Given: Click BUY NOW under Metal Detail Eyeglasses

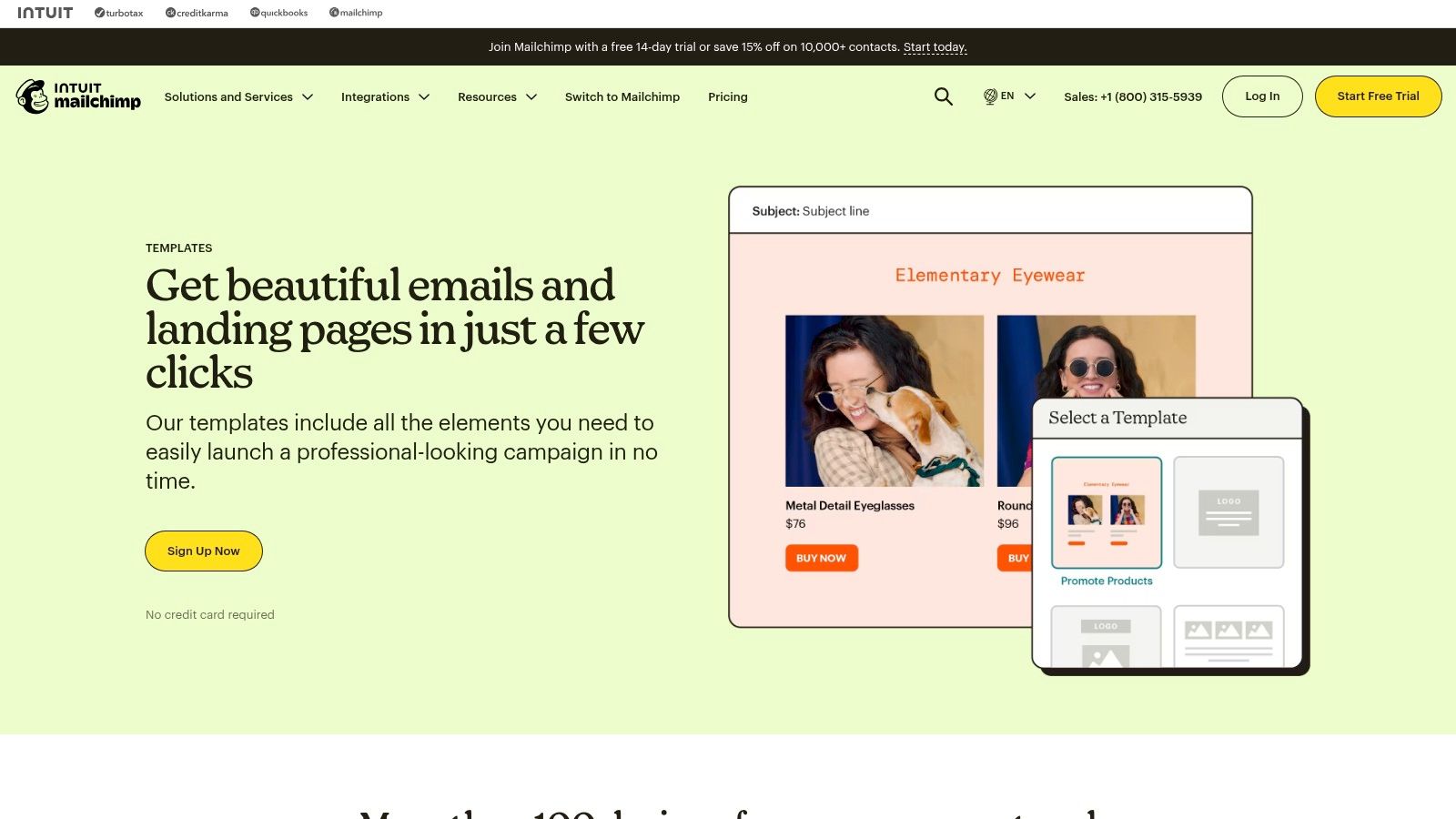Looking at the screenshot, I should [822, 558].
